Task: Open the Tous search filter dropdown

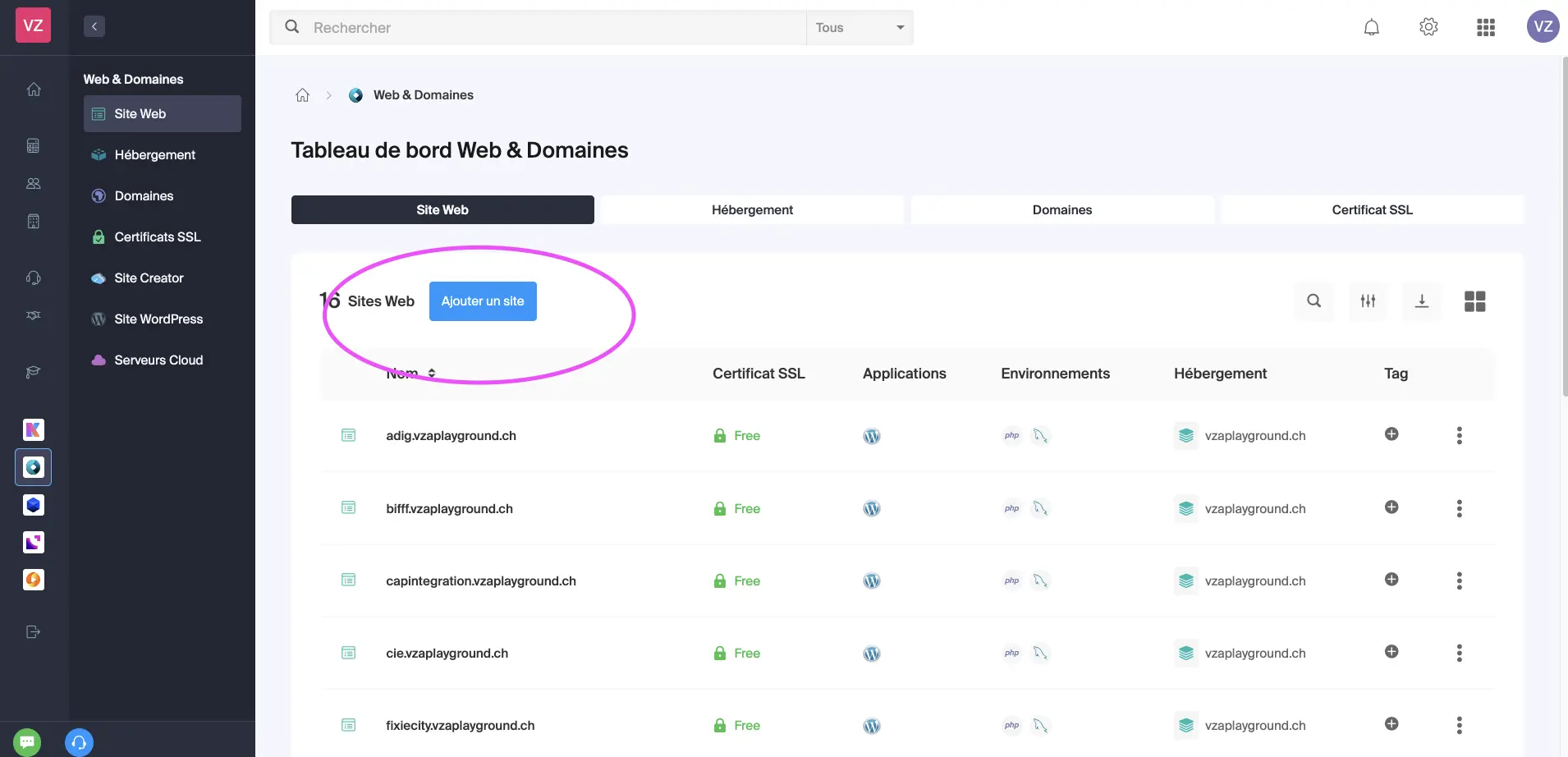Action: (x=859, y=28)
